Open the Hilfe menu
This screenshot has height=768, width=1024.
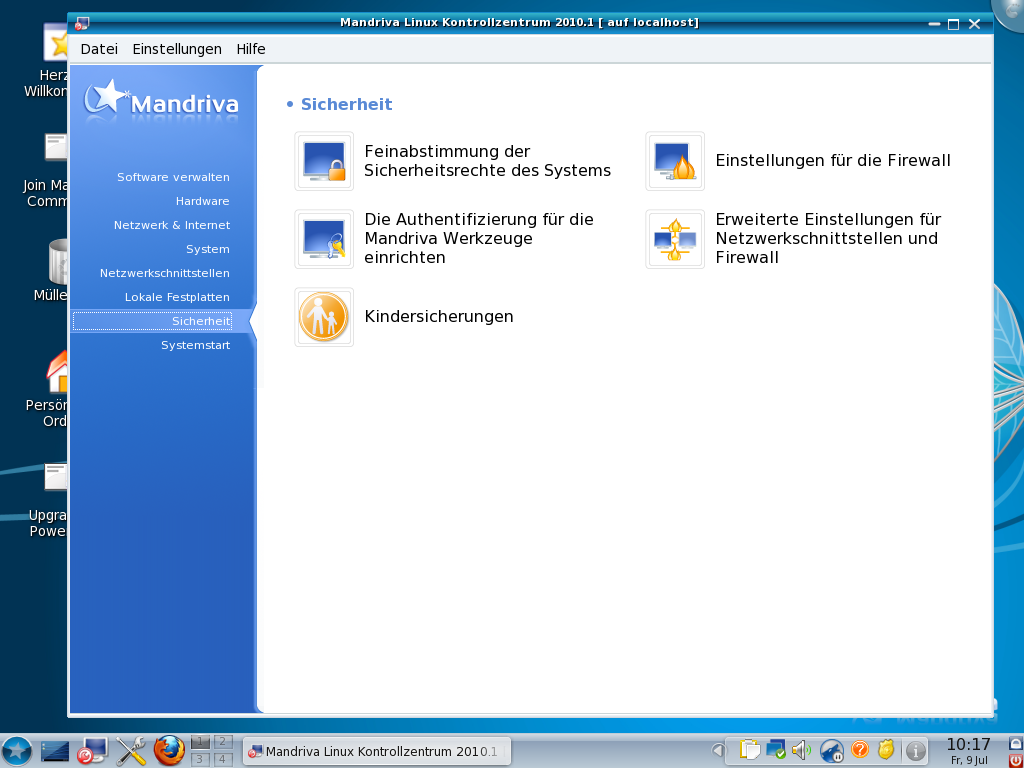(251, 49)
